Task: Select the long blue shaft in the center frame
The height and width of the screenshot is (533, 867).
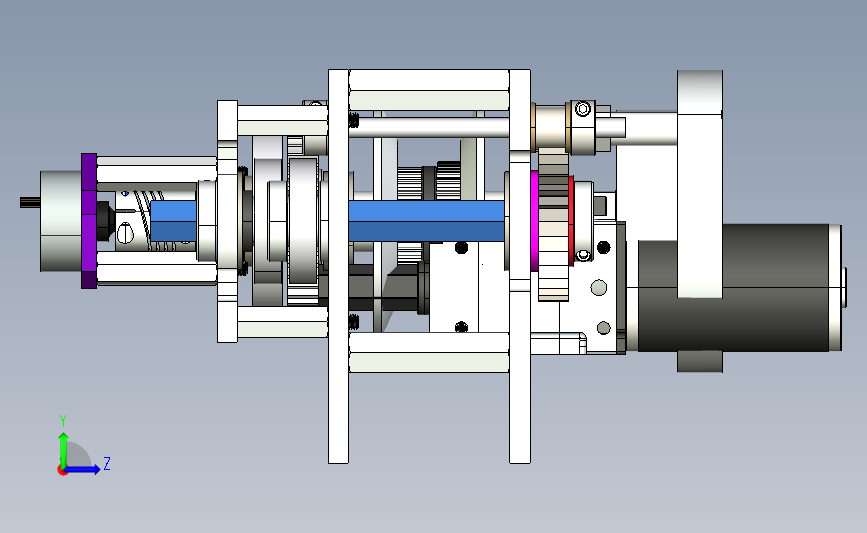Action: 426,221
